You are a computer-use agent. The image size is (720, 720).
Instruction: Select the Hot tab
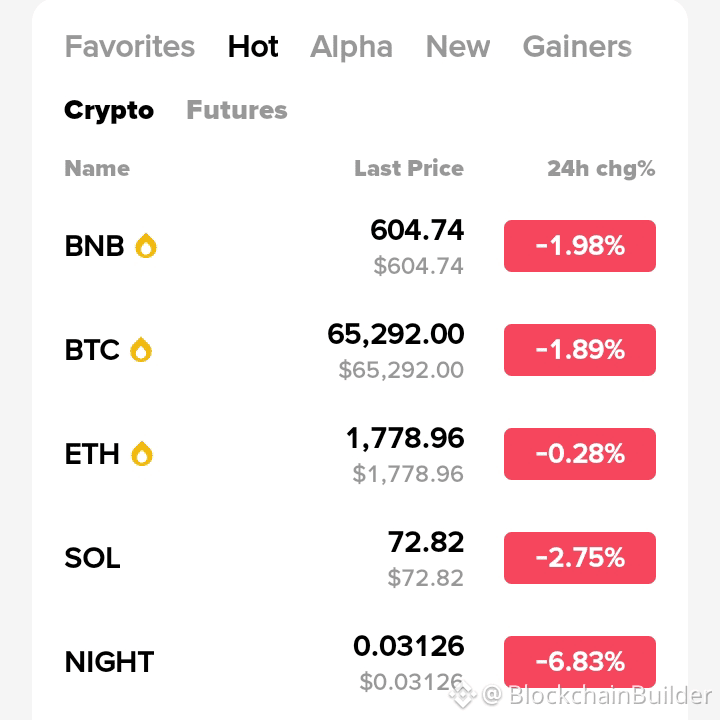253,46
